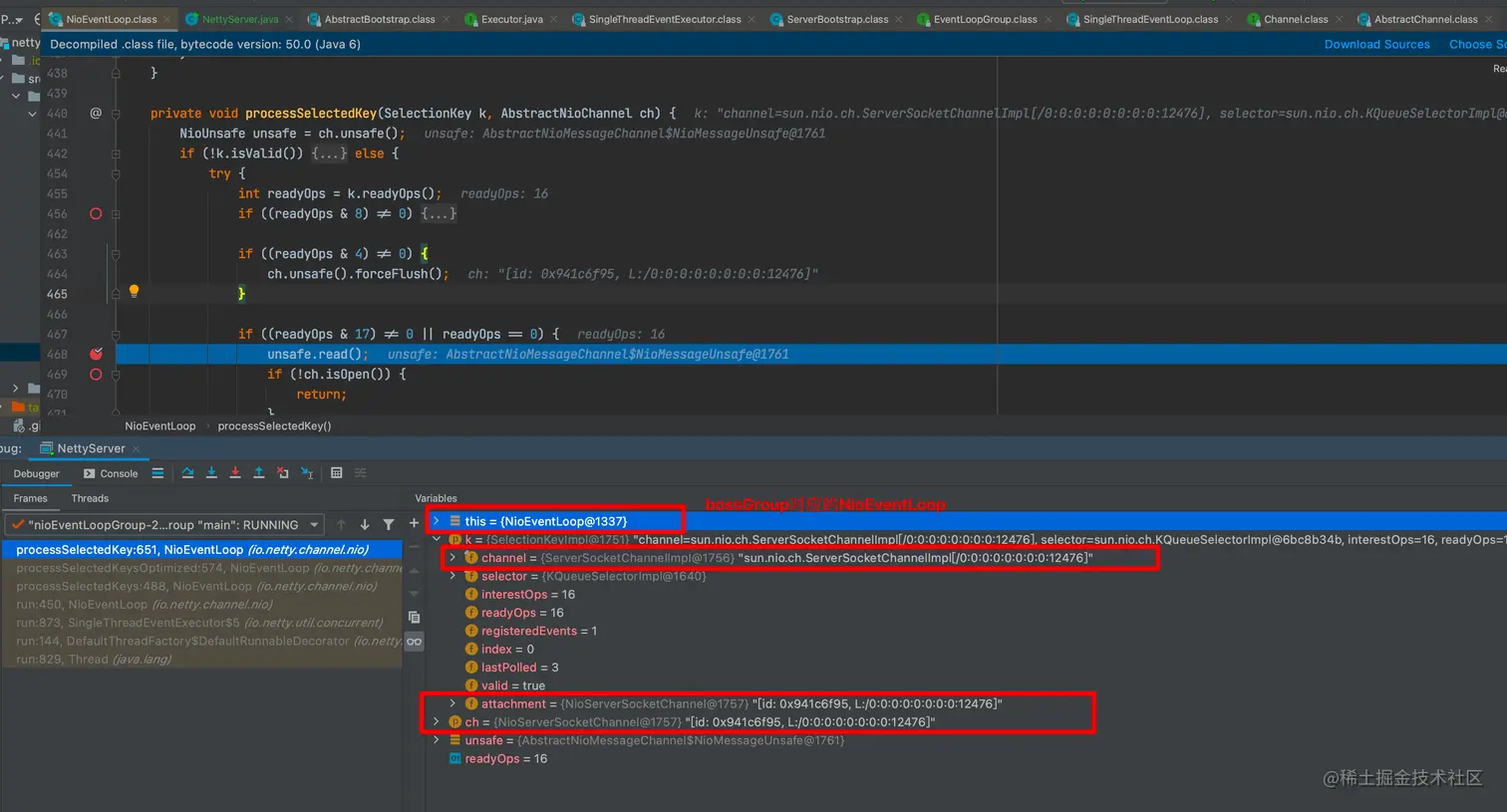Click the Choose Sources link
Screen dimensions: 1507x812
[1477, 44]
